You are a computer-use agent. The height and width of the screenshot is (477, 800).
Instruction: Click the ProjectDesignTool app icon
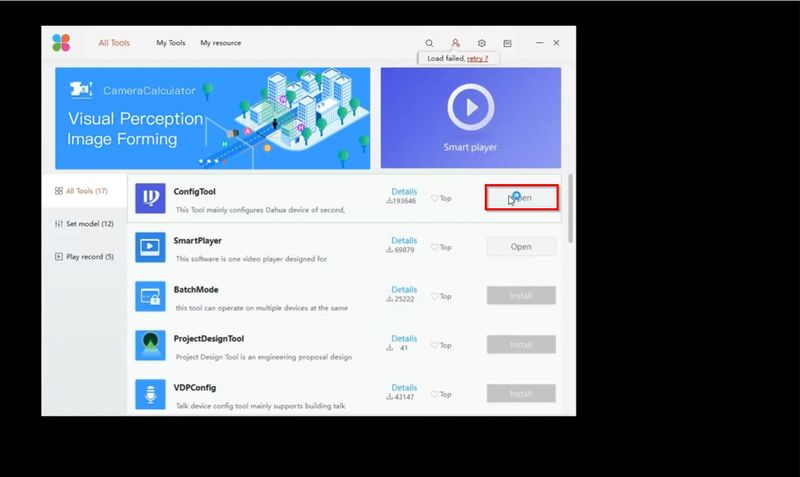(x=151, y=345)
